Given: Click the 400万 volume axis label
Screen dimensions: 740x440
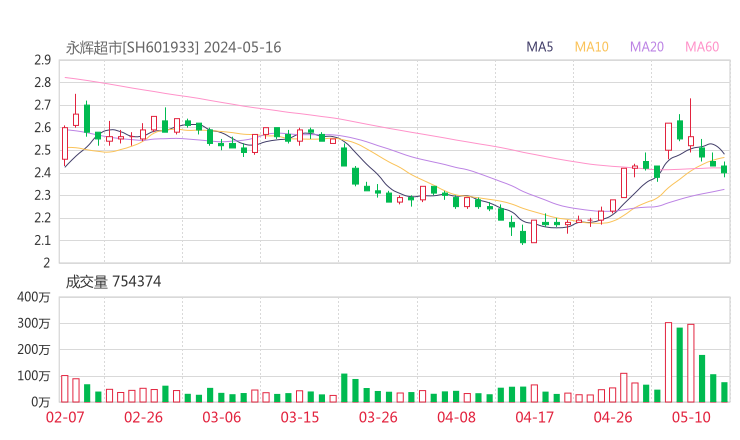Looking at the screenshot, I should [x=35, y=297].
